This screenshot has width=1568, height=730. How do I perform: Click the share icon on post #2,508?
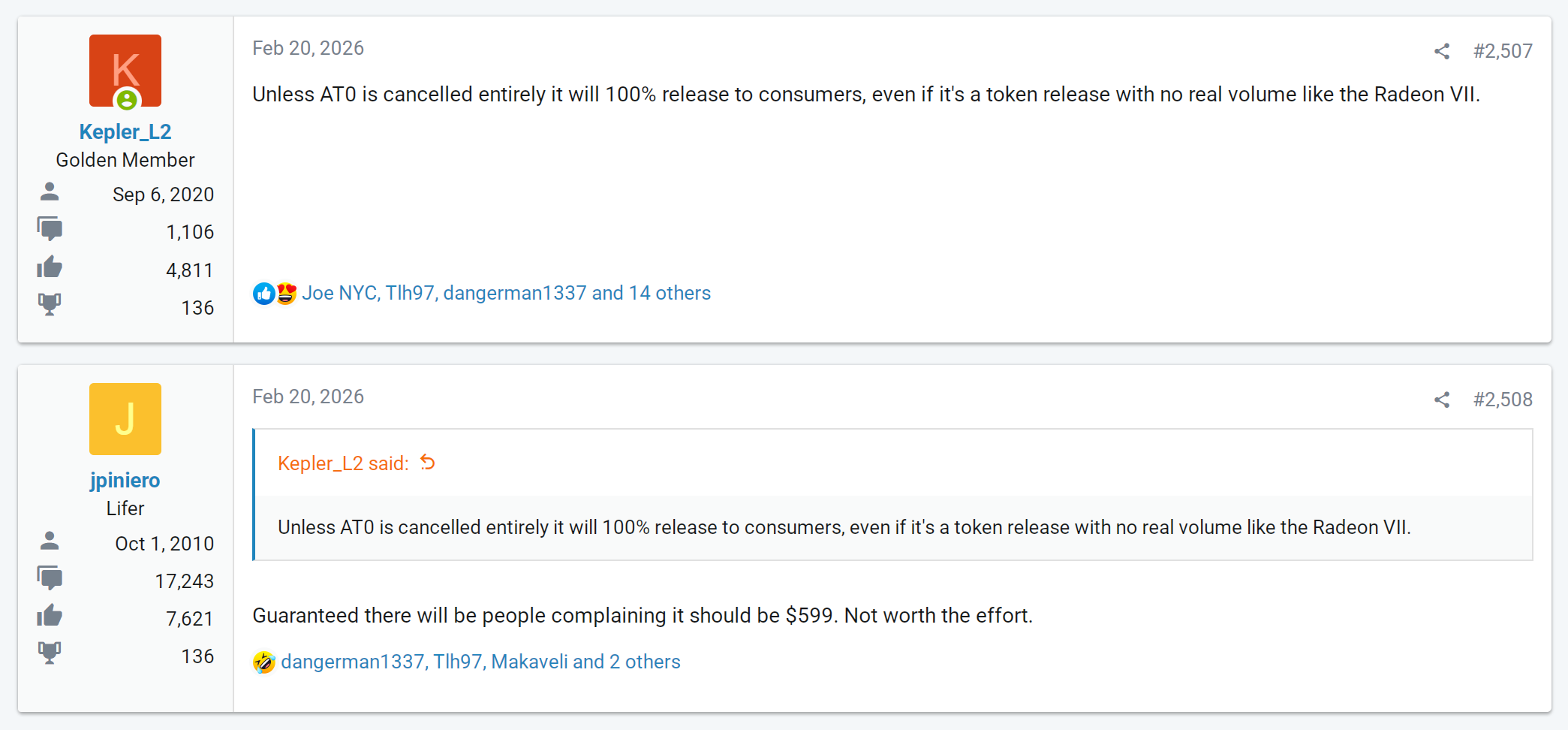click(1441, 400)
